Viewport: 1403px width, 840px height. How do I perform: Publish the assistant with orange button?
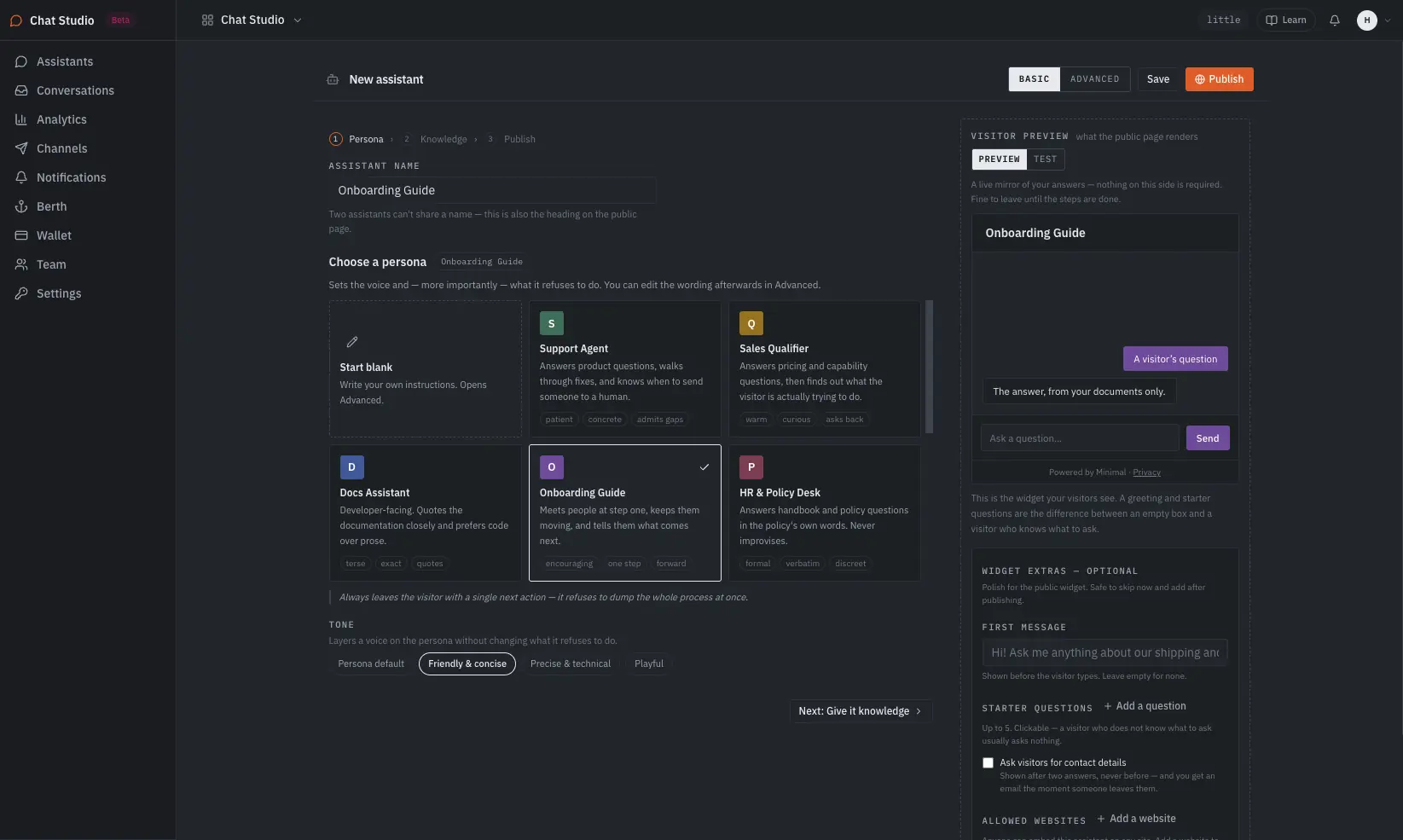point(1220,79)
